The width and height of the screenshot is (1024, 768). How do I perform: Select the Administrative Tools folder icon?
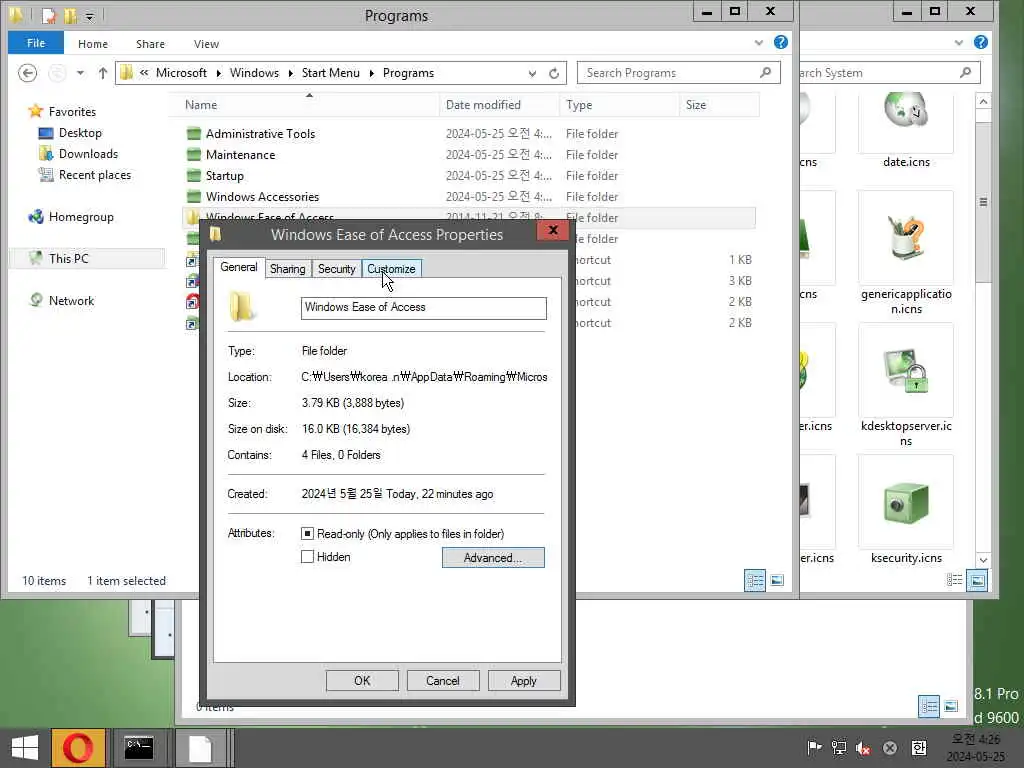tap(193, 134)
